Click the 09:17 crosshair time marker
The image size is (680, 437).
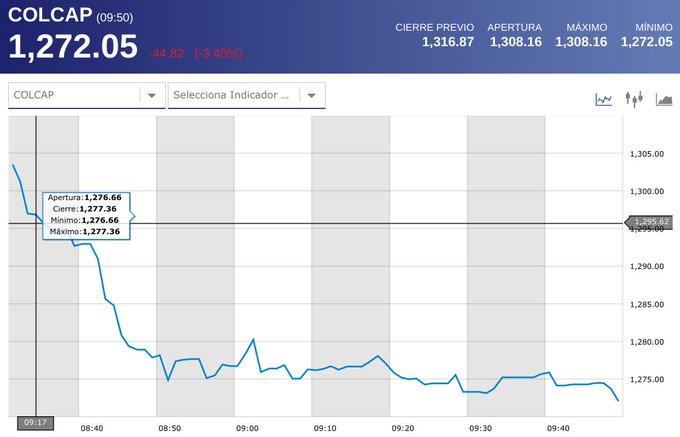(x=36, y=423)
